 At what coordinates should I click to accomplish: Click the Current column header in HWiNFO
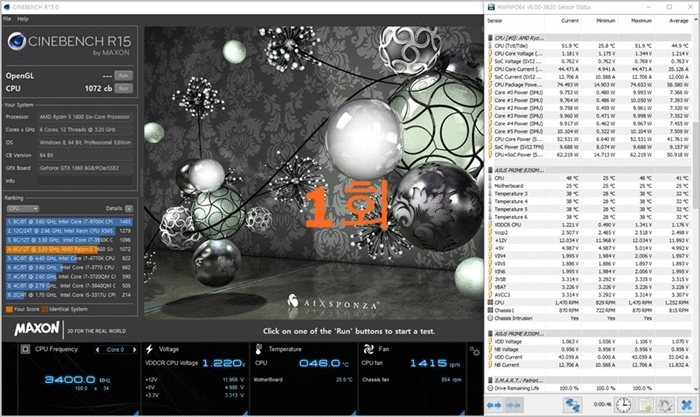pyautogui.click(x=570, y=21)
